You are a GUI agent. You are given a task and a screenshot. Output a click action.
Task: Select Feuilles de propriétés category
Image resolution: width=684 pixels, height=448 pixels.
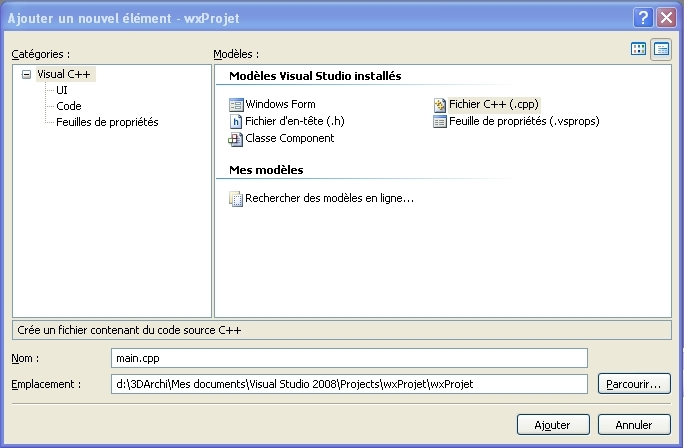pyautogui.click(x=107, y=122)
